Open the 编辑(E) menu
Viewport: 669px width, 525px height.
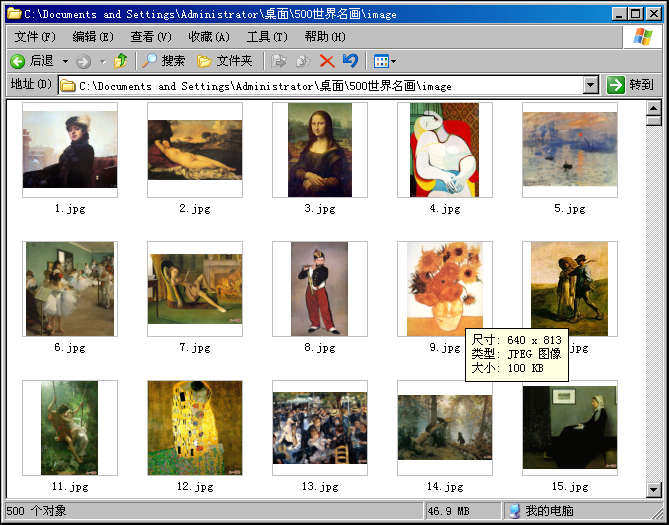93,37
